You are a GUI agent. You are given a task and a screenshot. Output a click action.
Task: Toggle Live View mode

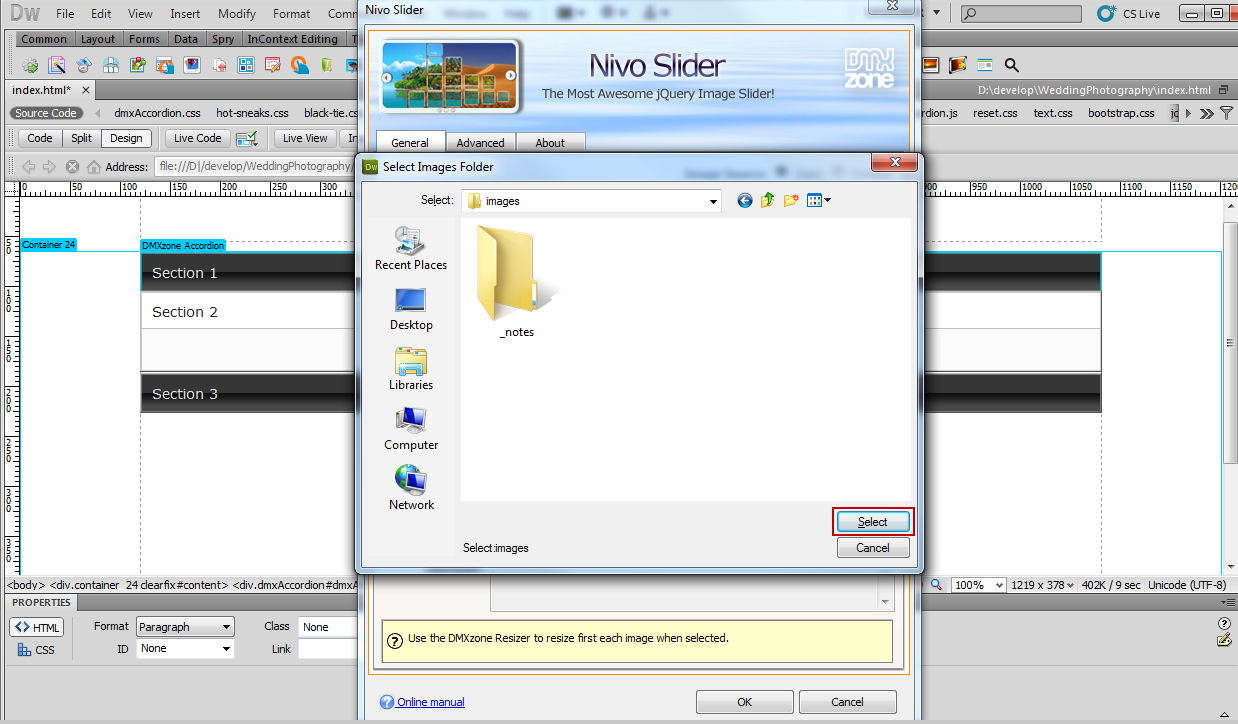point(305,139)
